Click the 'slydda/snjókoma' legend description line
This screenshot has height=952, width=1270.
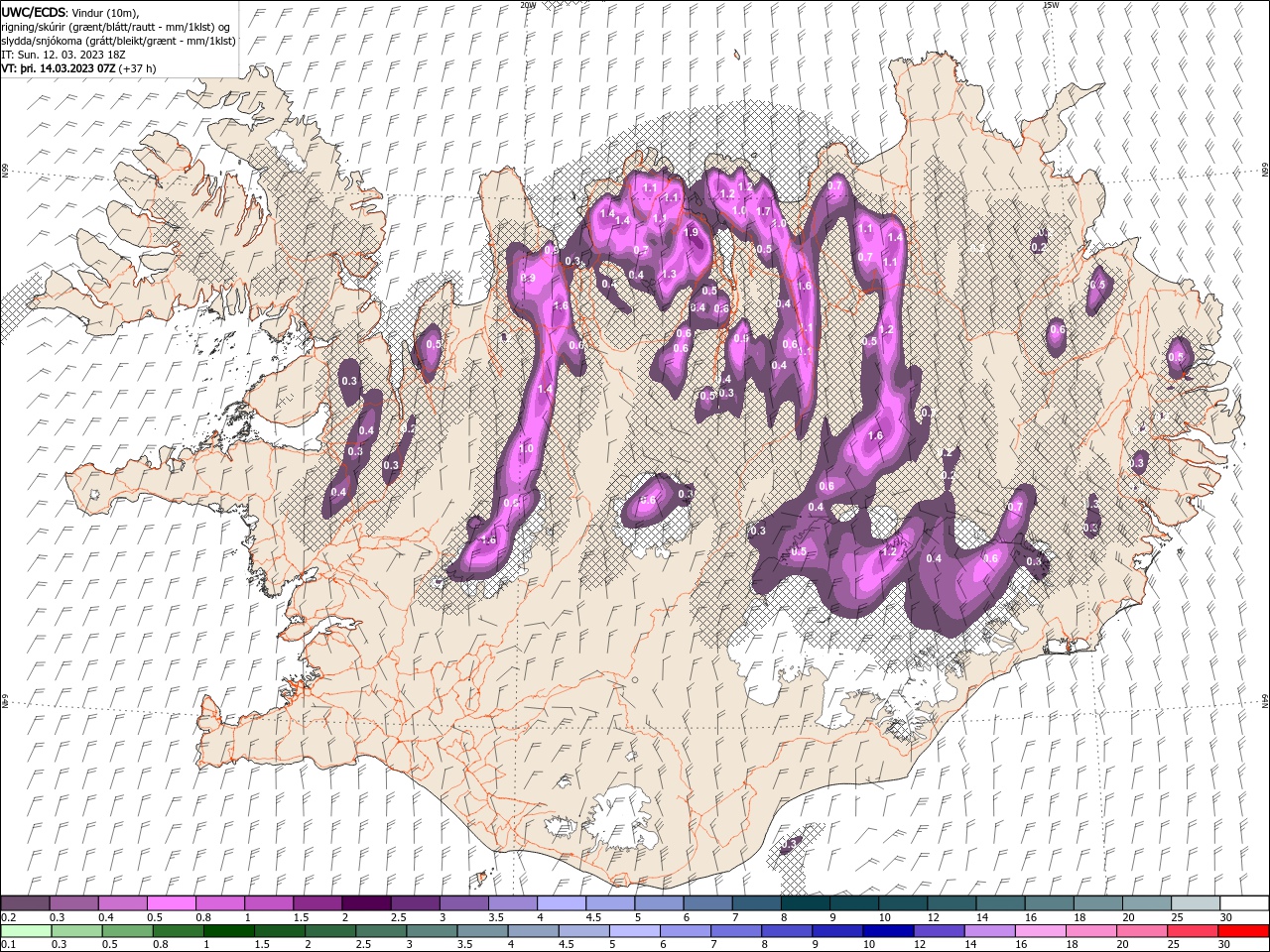119,41
